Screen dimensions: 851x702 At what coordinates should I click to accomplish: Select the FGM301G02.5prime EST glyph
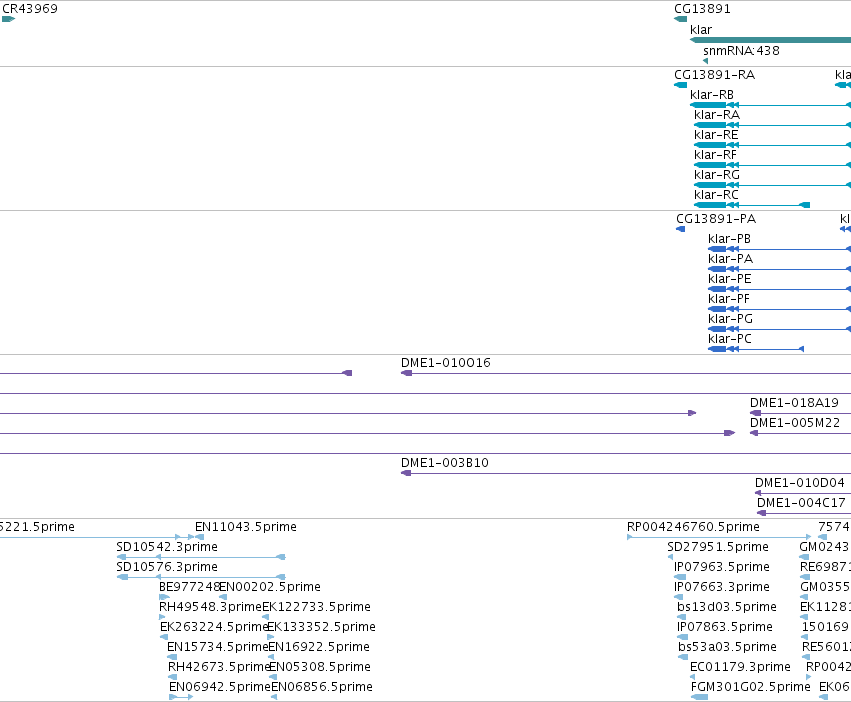pos(700,698)
